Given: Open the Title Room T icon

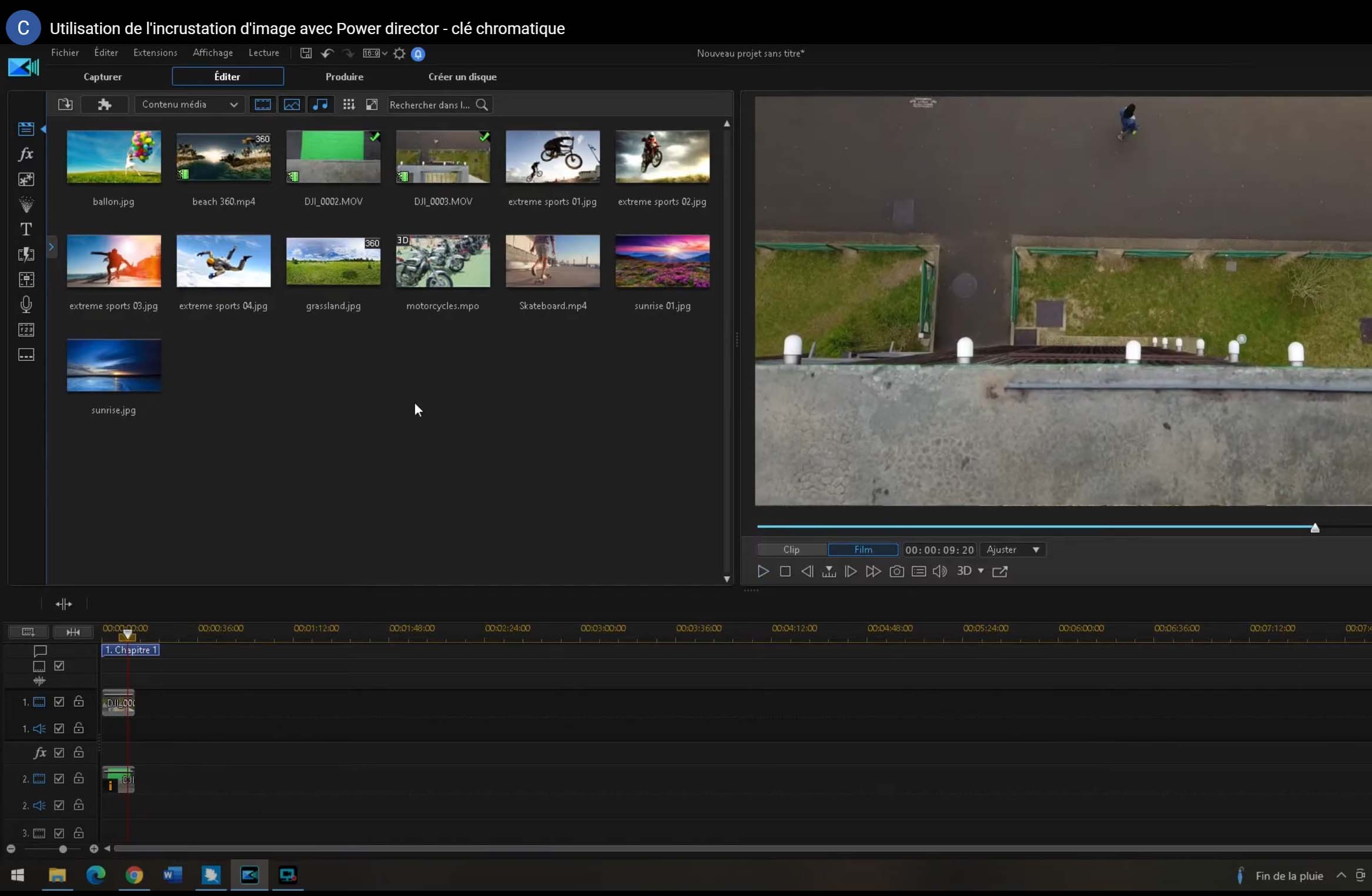Looking at the screenshot, I should coord(26,229).
